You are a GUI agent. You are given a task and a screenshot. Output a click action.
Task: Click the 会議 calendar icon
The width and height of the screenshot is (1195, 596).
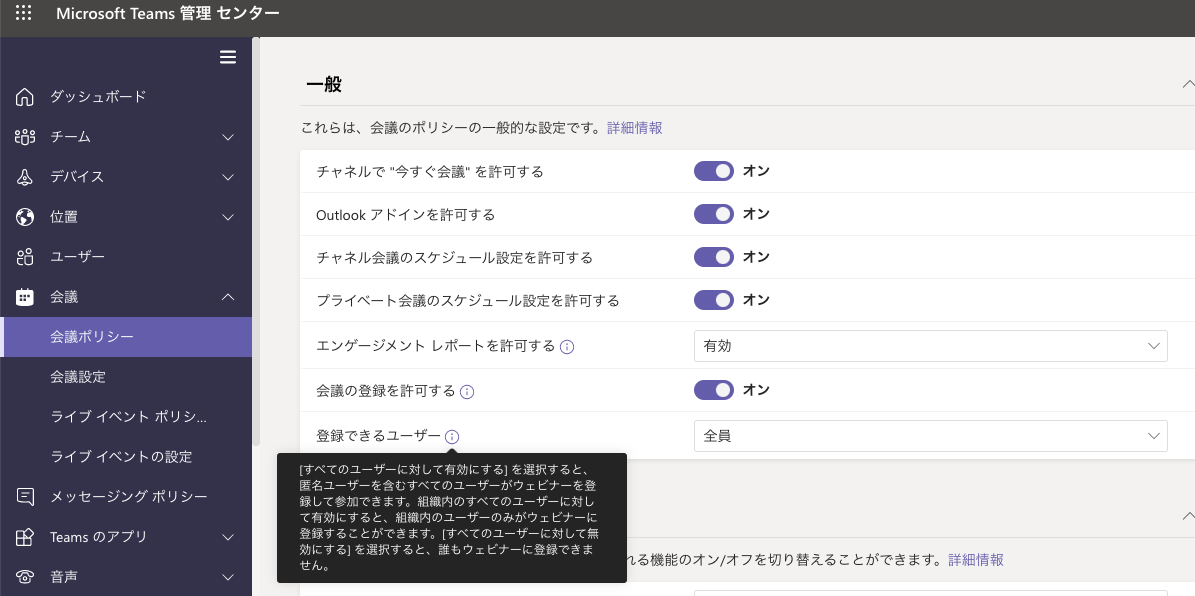click(24, 297)
